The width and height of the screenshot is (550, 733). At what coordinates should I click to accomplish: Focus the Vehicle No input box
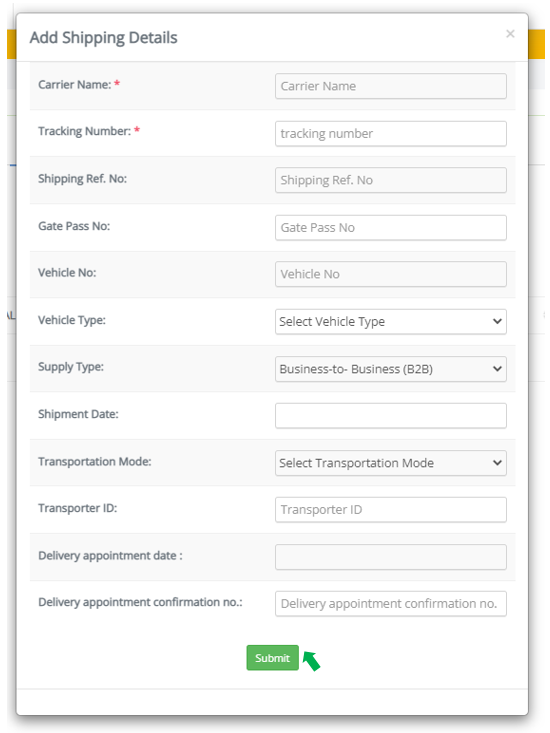pyautogui.click(x=391, y=274)
